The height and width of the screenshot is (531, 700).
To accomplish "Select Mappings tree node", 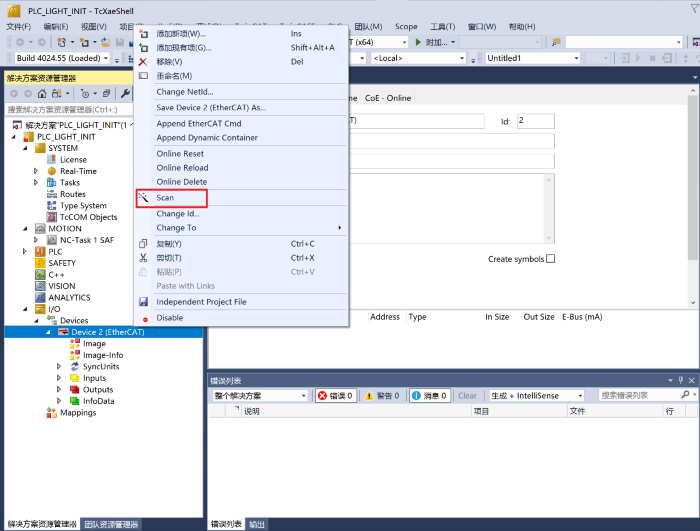I will coord(78,413).
